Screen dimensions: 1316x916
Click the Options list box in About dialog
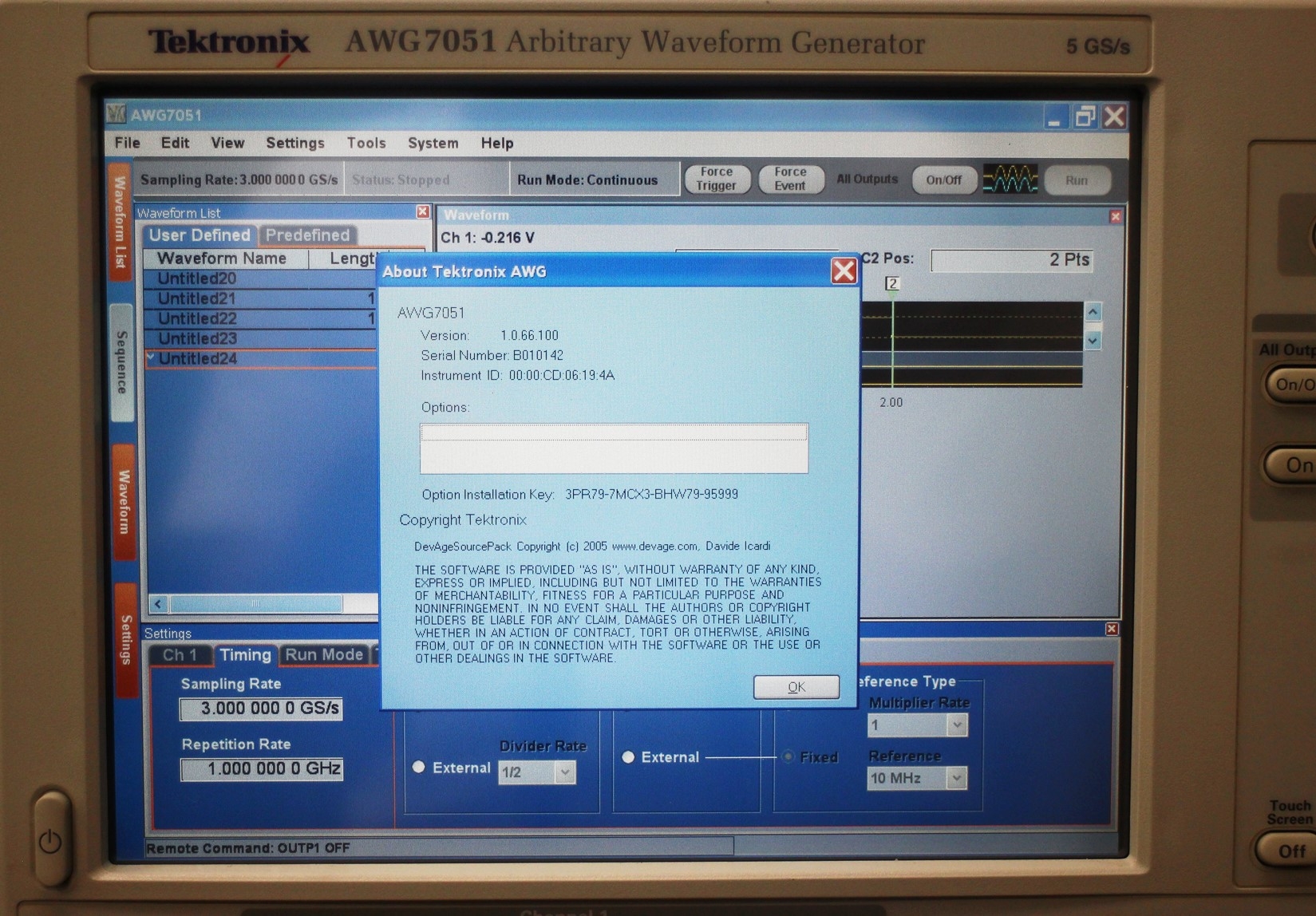(x=614, y=448)
